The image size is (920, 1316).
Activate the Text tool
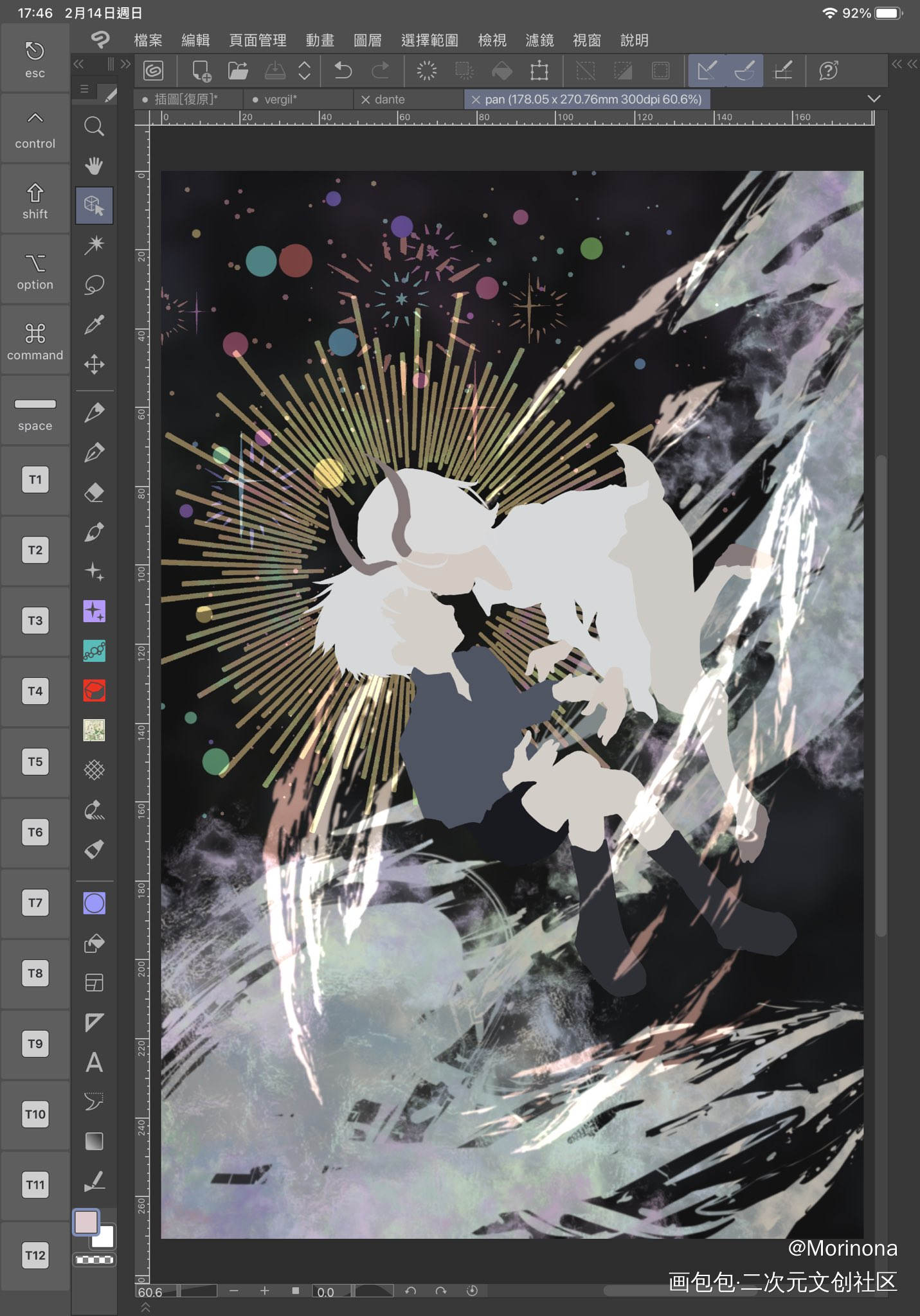click(x=94, y=1062)
